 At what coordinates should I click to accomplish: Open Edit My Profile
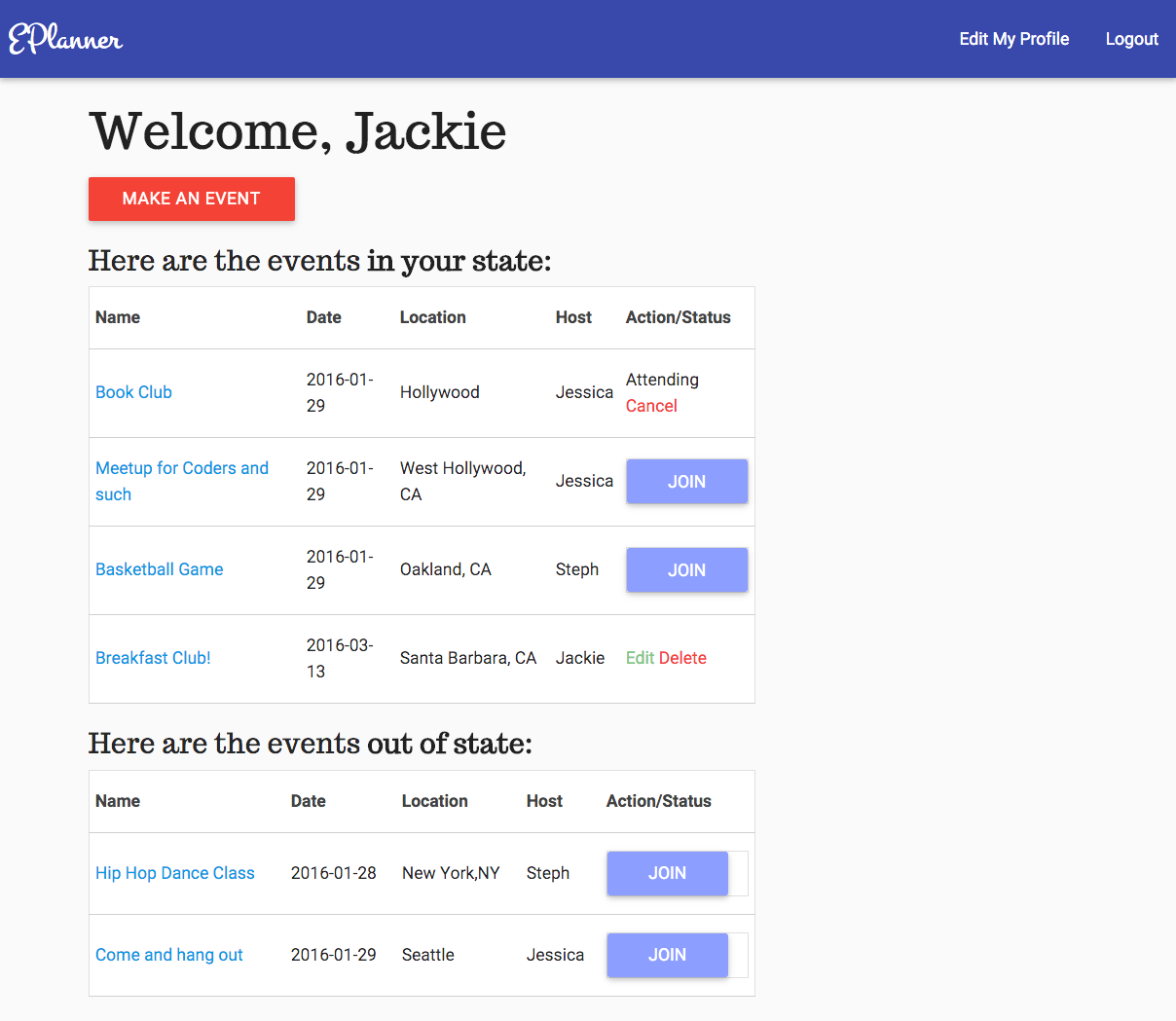(x=1014, y=39)
